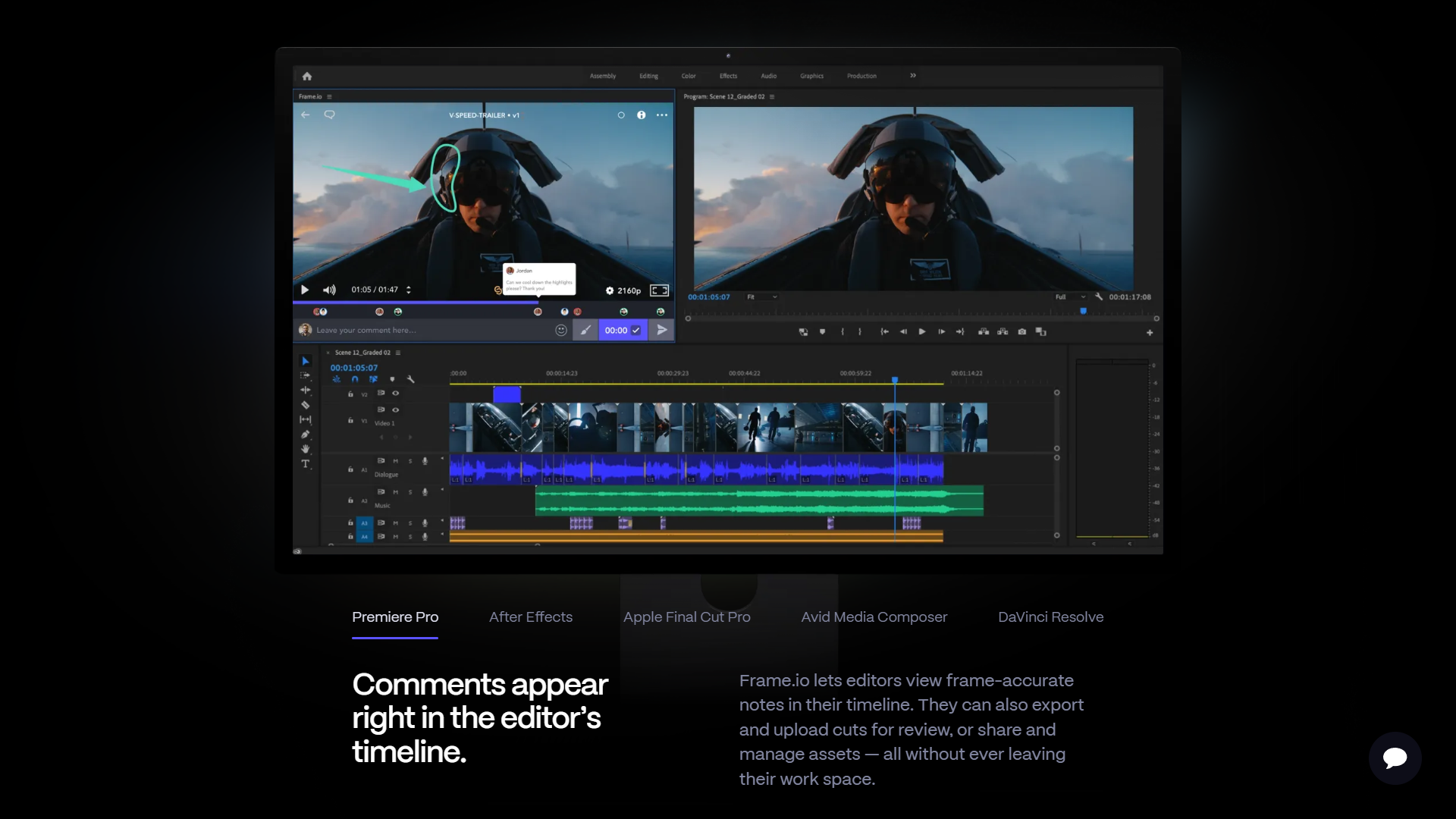Toggle V2 track output eye icon

pos(395,393)
